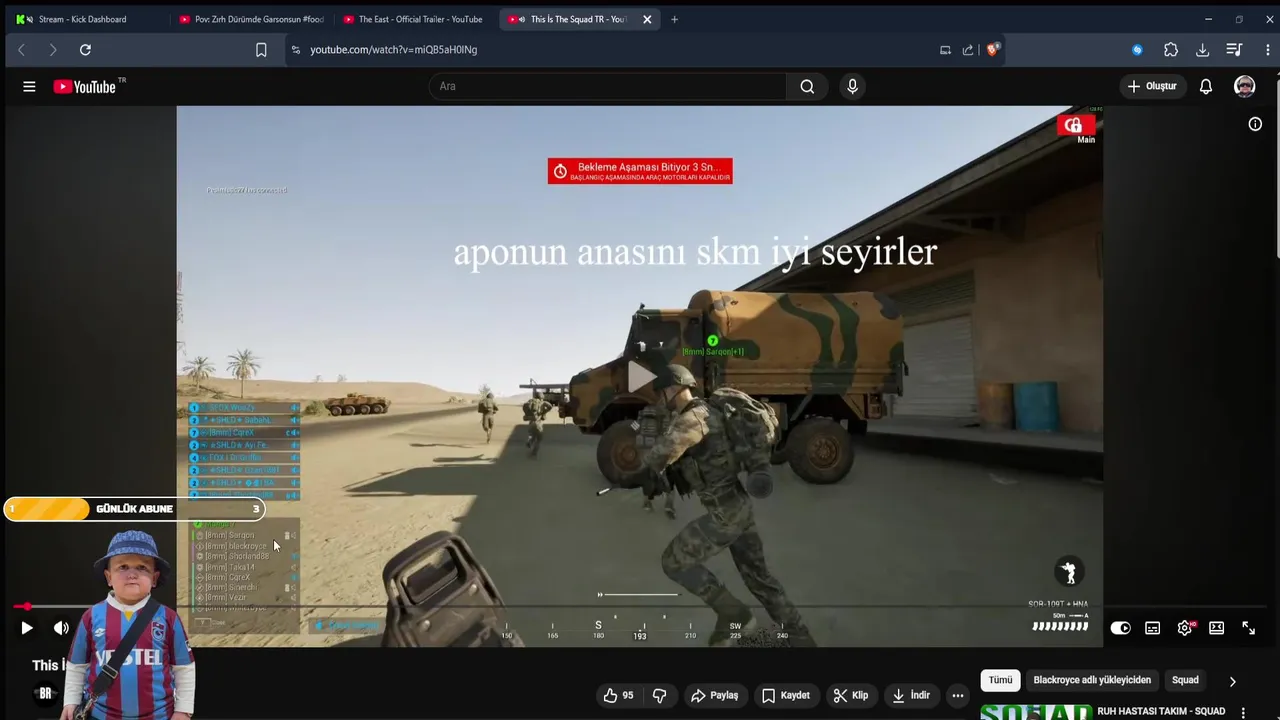The height and width of the screenshot is (720, 1280).
Task: Click the RUH HASTASI TAKIM video thumbnail
Action: click(1035, 712)
